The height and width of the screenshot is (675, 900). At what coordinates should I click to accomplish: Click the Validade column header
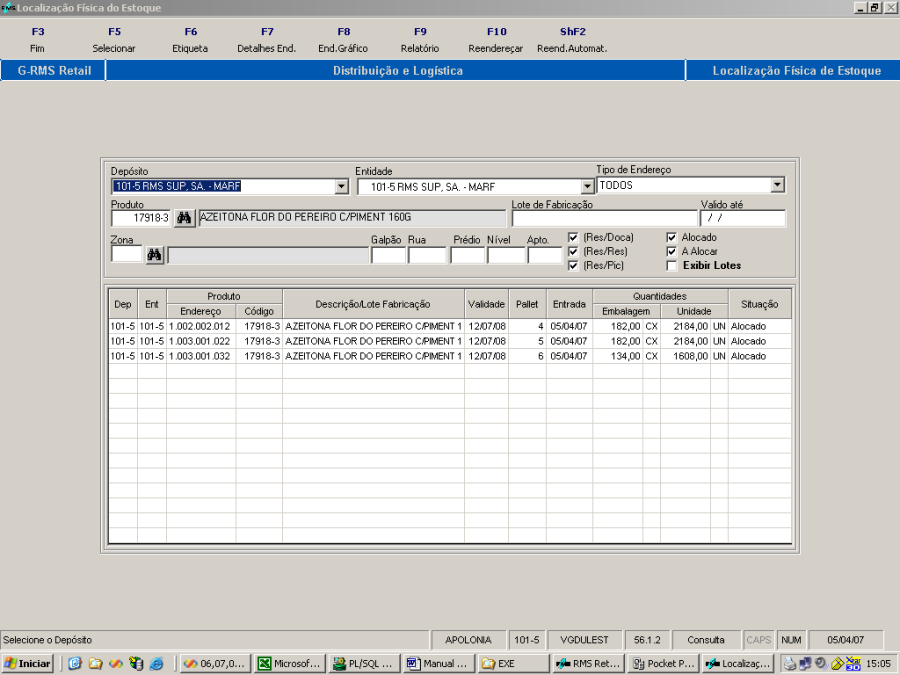click(x=486, y=304)
